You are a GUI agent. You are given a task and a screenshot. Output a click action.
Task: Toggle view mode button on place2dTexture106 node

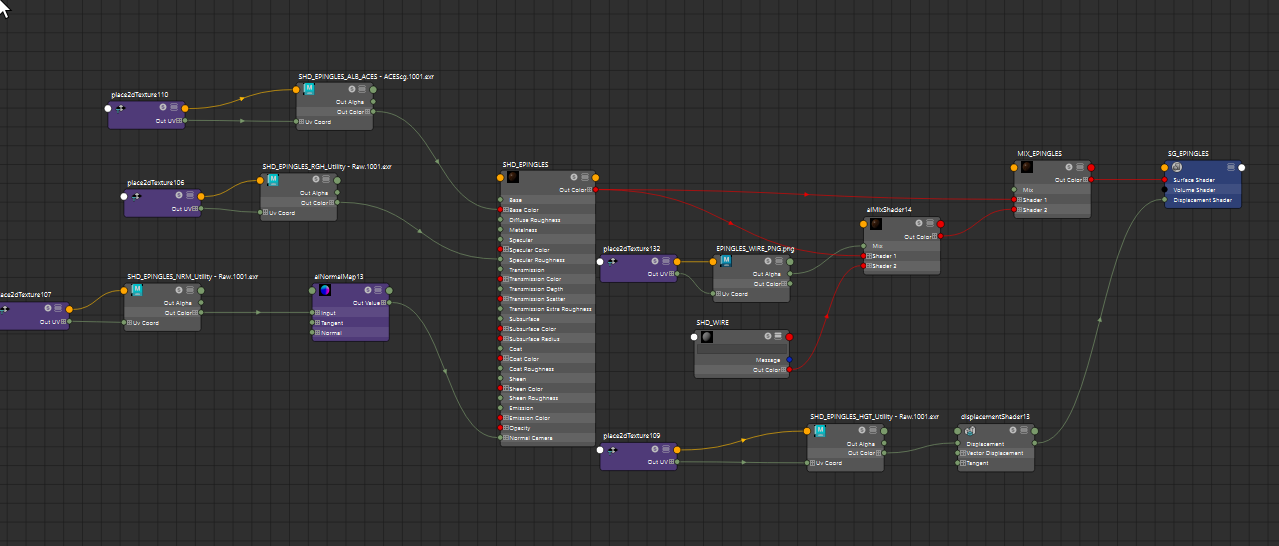(x=190, y=196)
